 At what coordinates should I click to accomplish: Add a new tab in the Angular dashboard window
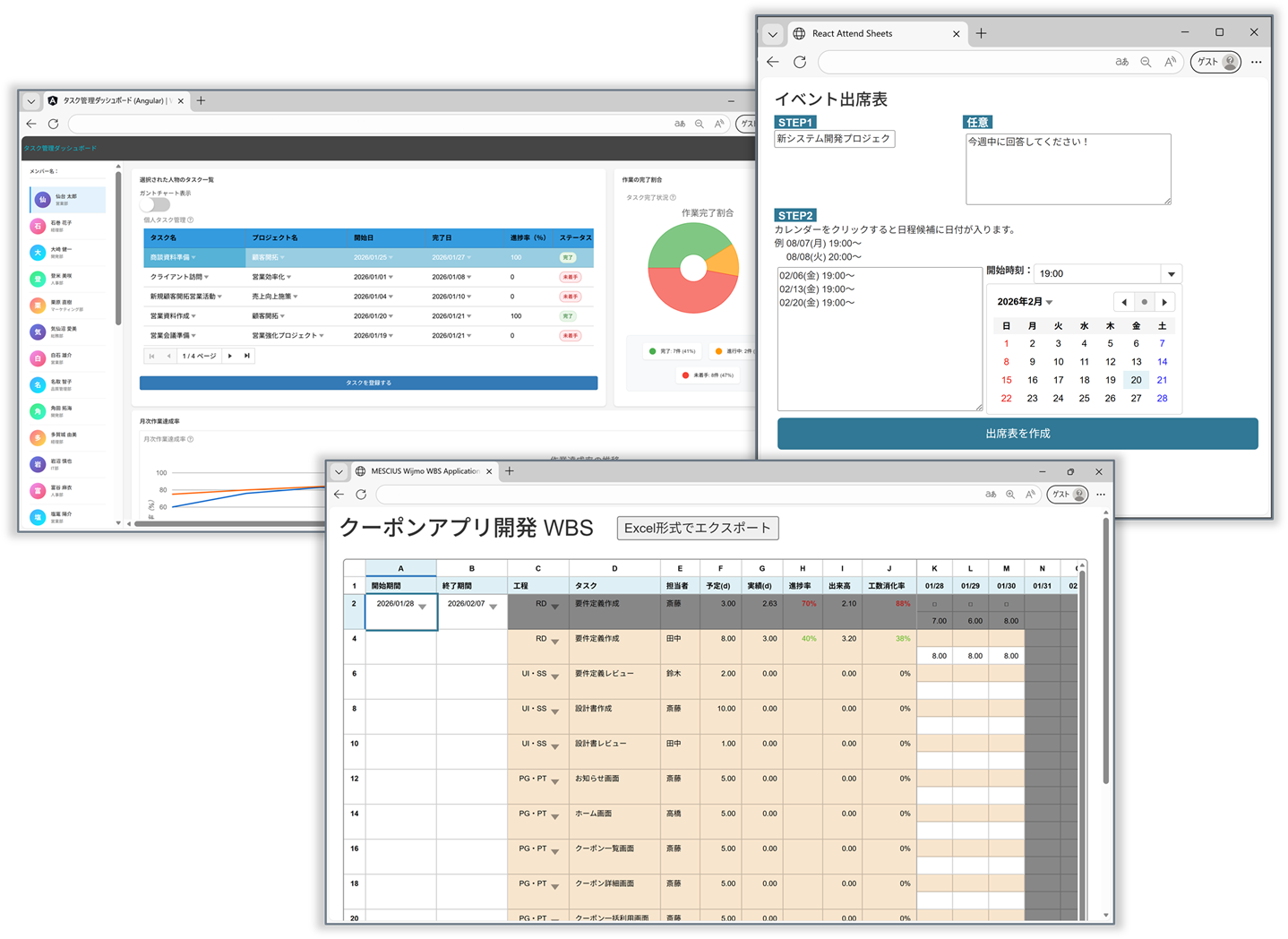tap(201, 101)
